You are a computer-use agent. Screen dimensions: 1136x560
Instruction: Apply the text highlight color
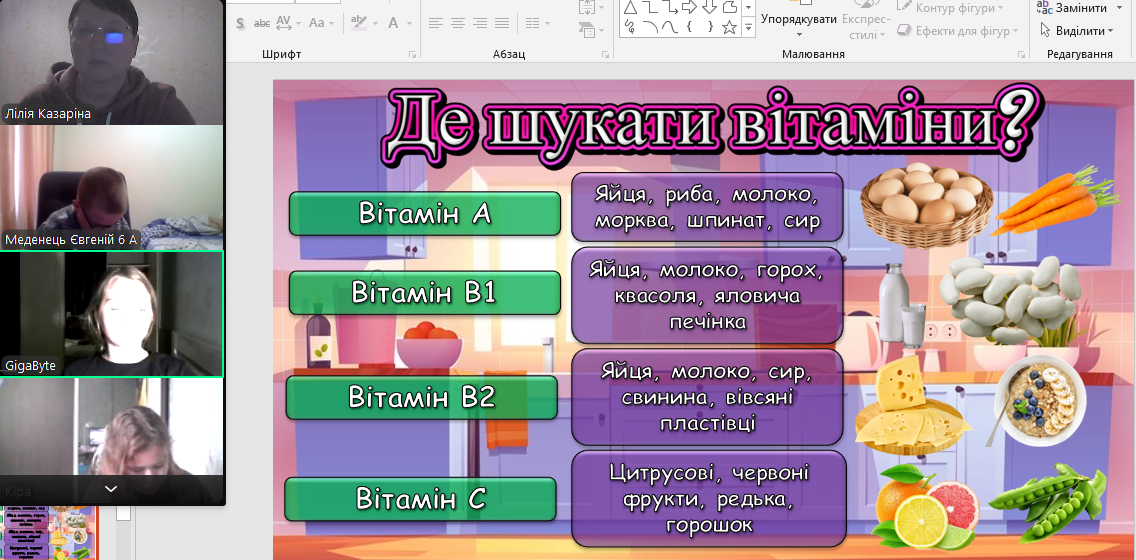[x=358, y=23]
